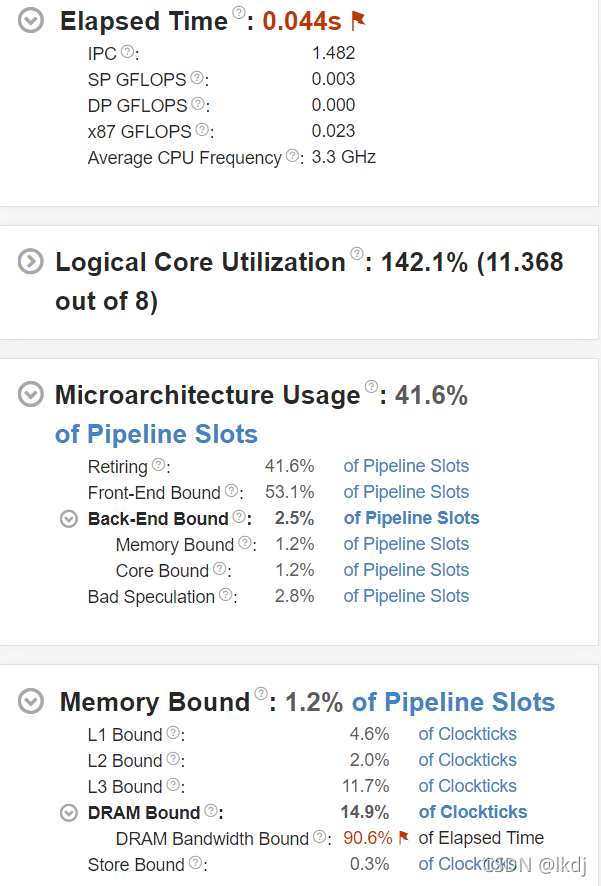Image resolution: width=601 pixels, height=886 pixels.
Task: Collapse the Microarchitecture Usage section
Action: [x=31, y=395]
